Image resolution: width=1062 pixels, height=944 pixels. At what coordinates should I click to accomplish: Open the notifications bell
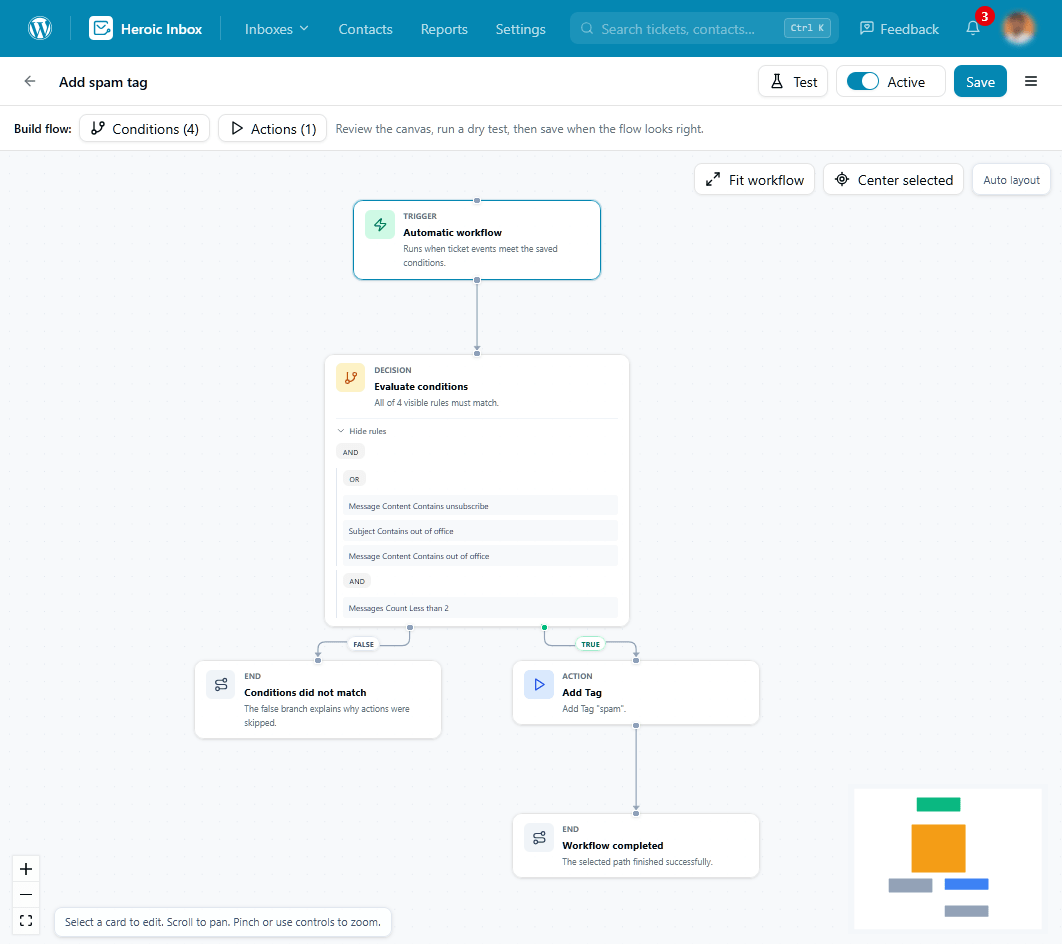(973, 28)
